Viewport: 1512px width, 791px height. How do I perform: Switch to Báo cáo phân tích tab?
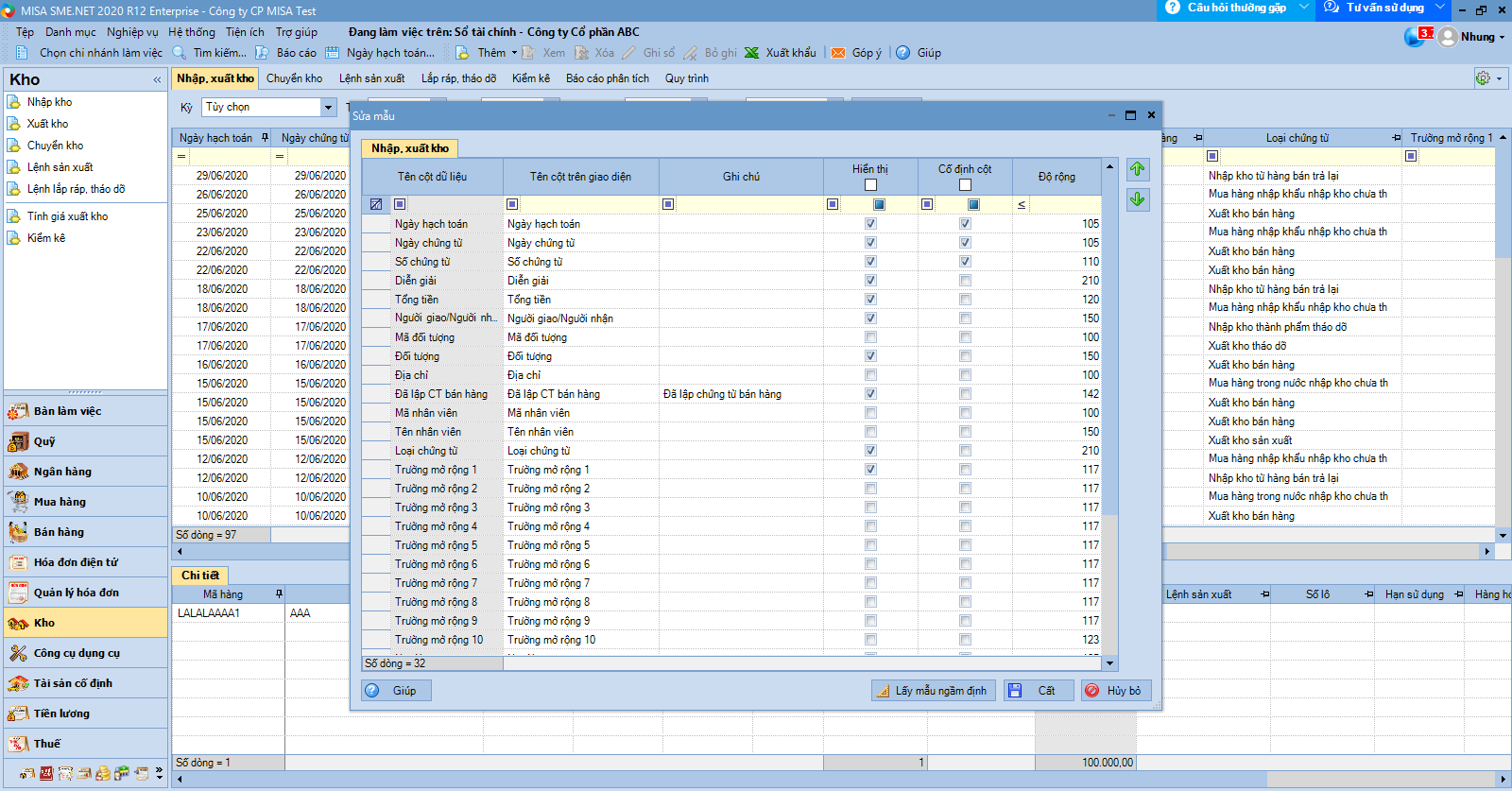click(608, 78)
